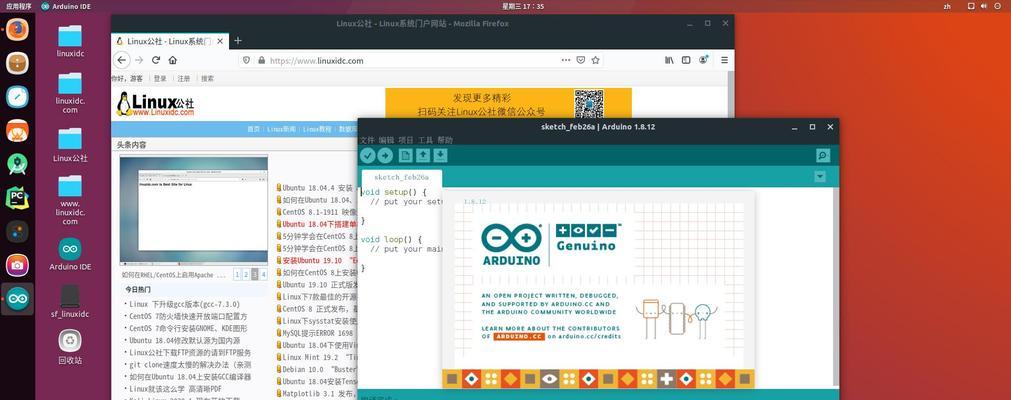Viewport: 1011px width, 400px height.
Task: Click the 登录 link on the webpage
Action: 160,79
